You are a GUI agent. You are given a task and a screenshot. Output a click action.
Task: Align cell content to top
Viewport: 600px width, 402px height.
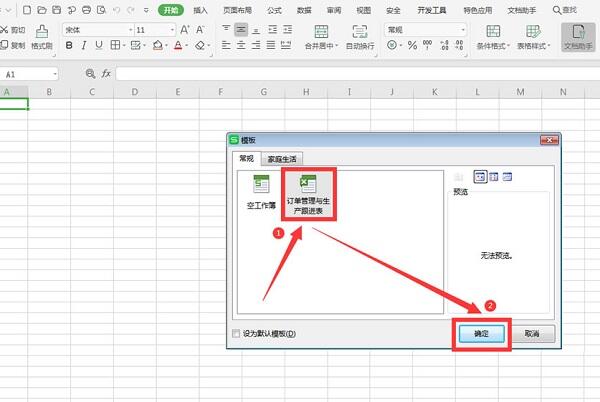coord(226,29)
